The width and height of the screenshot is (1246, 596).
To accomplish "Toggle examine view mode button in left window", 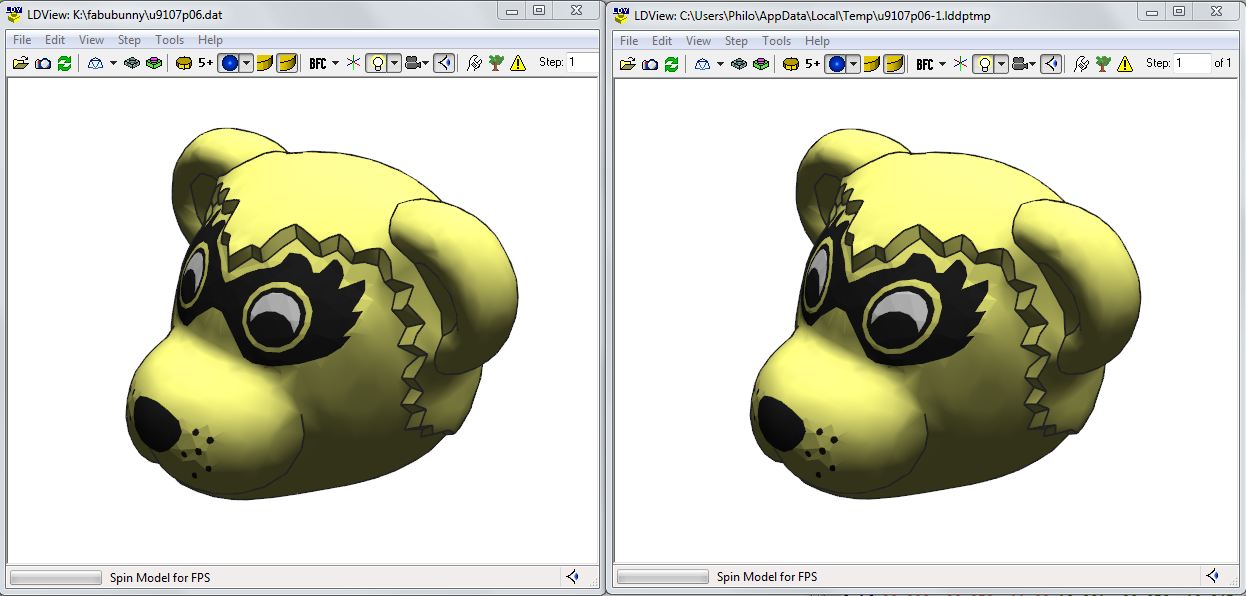I will tap(444, 63).
